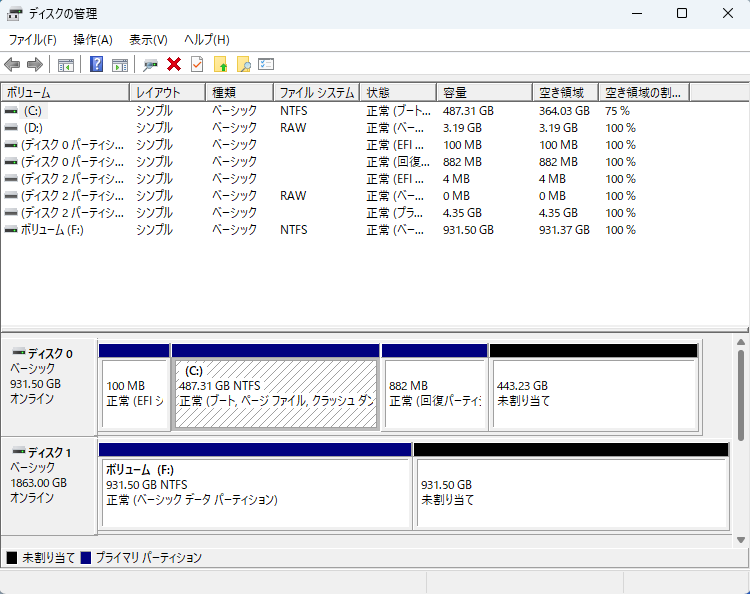Click the blue プライマリ パーティション legend swatch
The height and width of the screenshot is (594, 750).
pos(86,558)
